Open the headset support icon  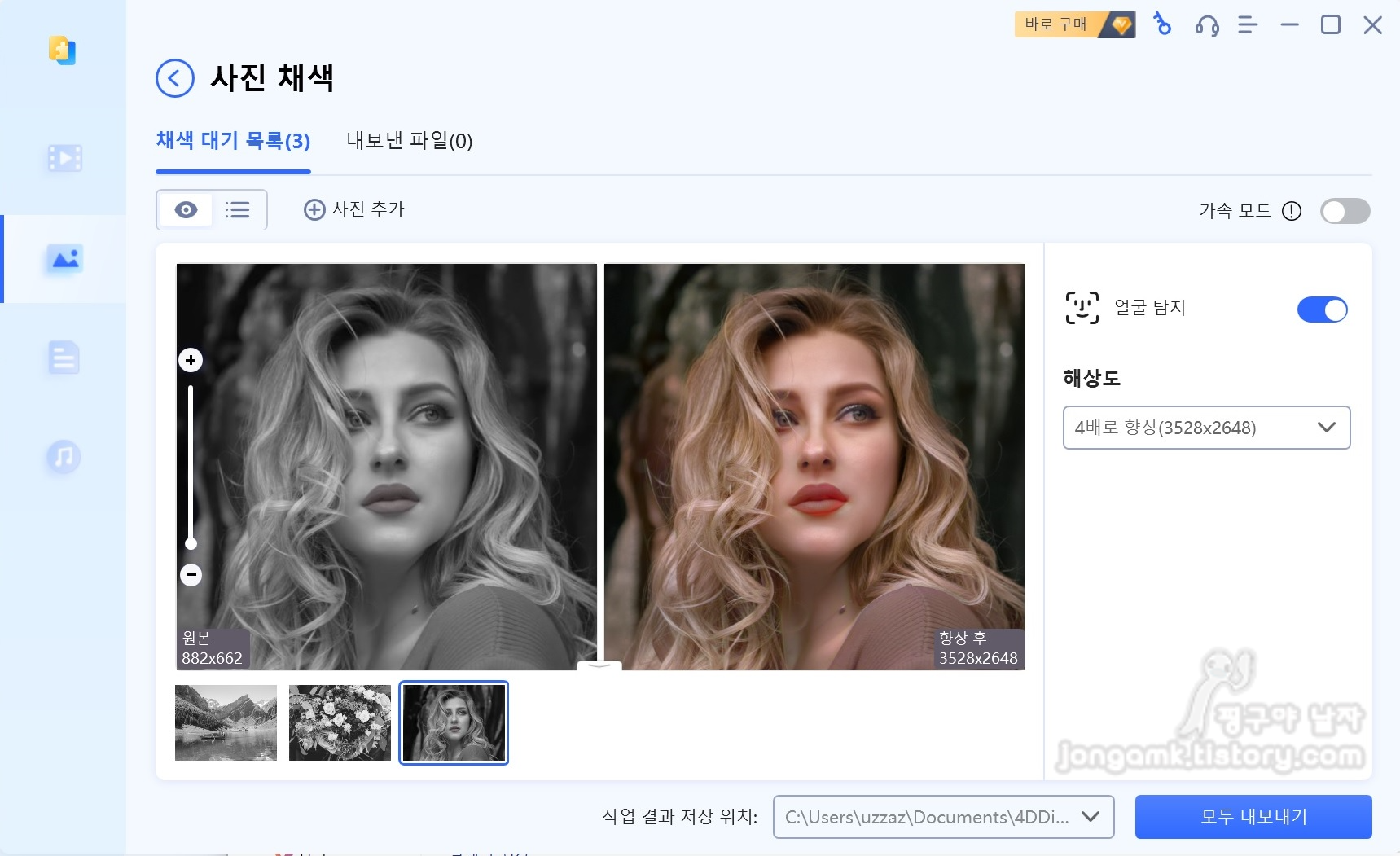[1207, 26]
